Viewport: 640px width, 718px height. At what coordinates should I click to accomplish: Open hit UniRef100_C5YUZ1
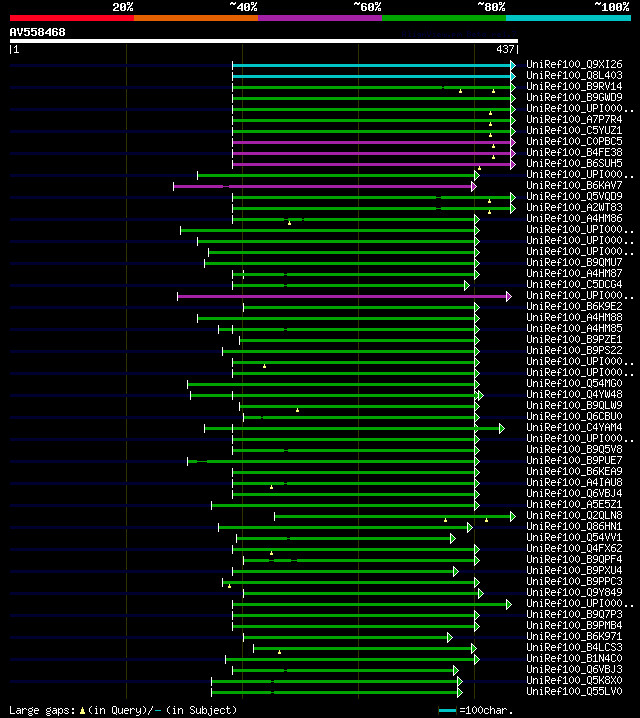[x=574, y=131]
